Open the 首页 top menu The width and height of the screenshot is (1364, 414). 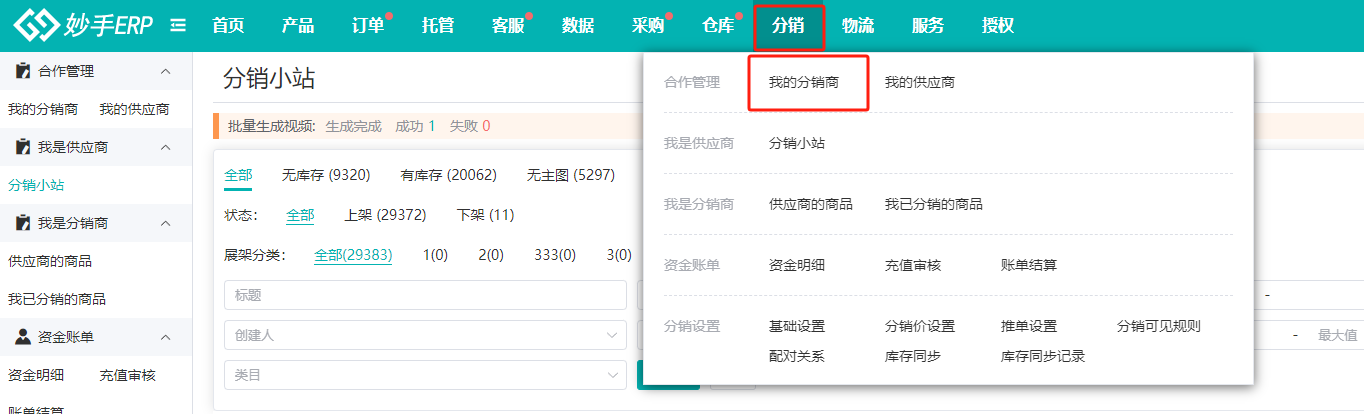228,26
